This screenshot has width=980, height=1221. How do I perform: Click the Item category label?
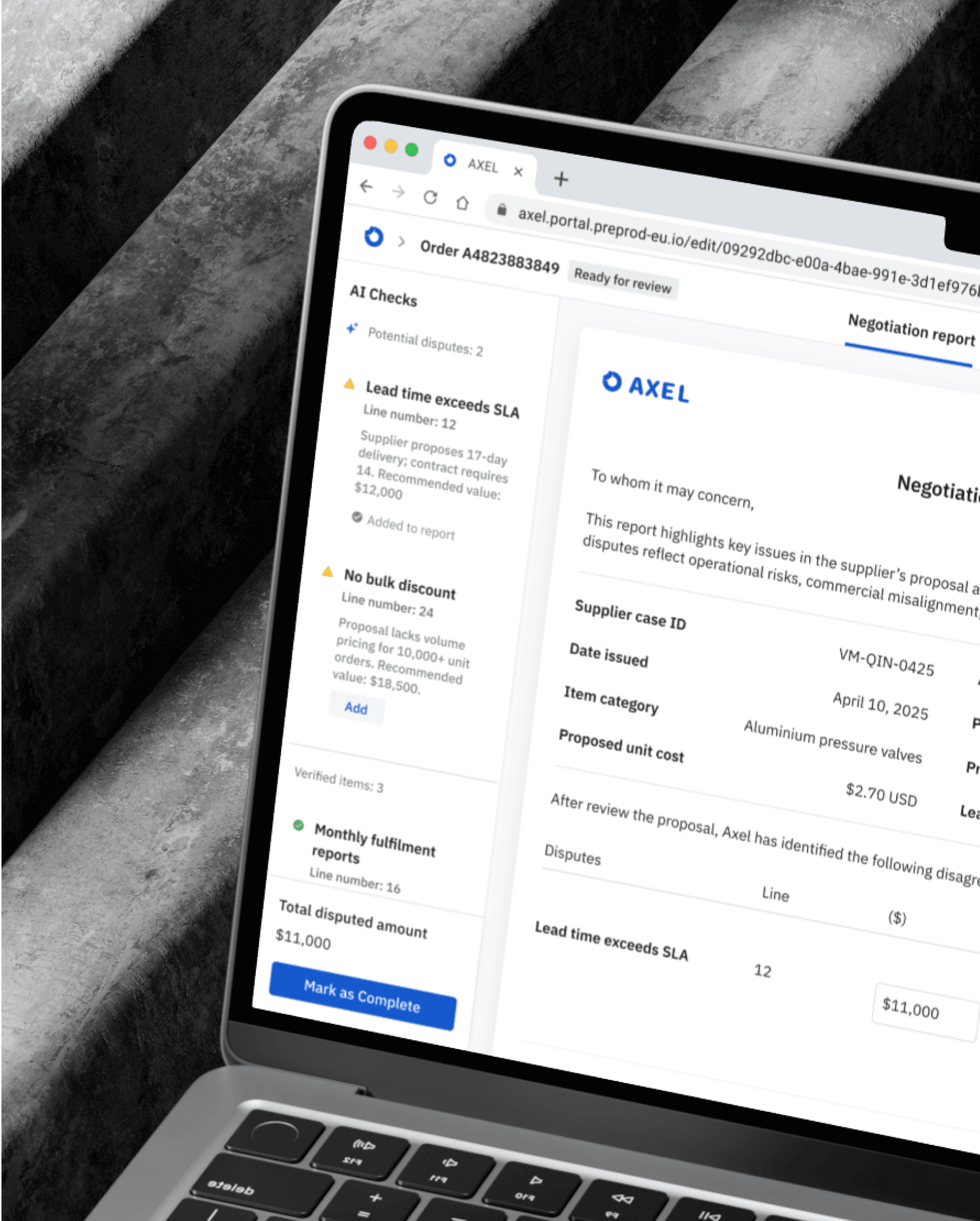611,700
